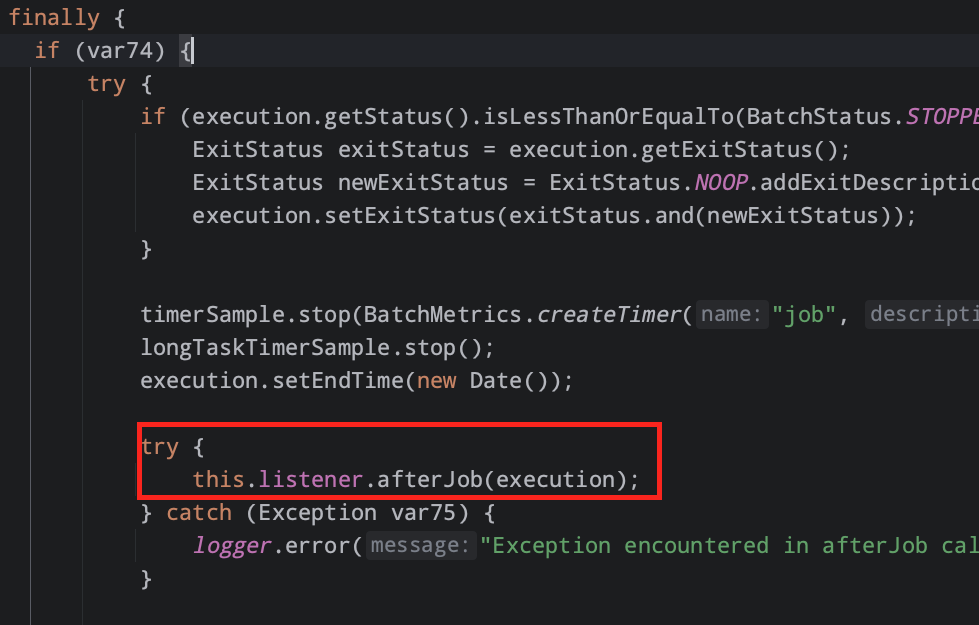
Task: Click 'BatchMetrics' class name
Action: [x=442, y=315]
